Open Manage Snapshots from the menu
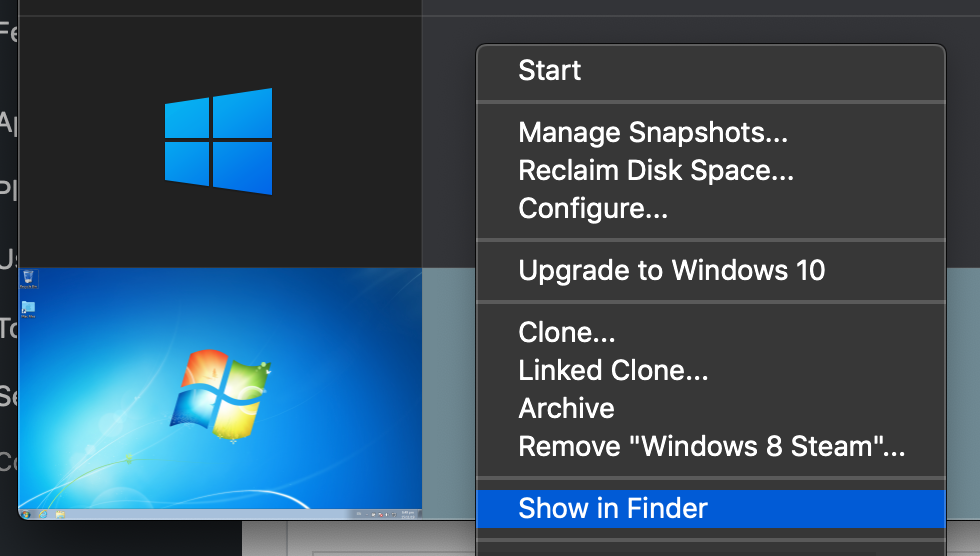 click(654, 132)
